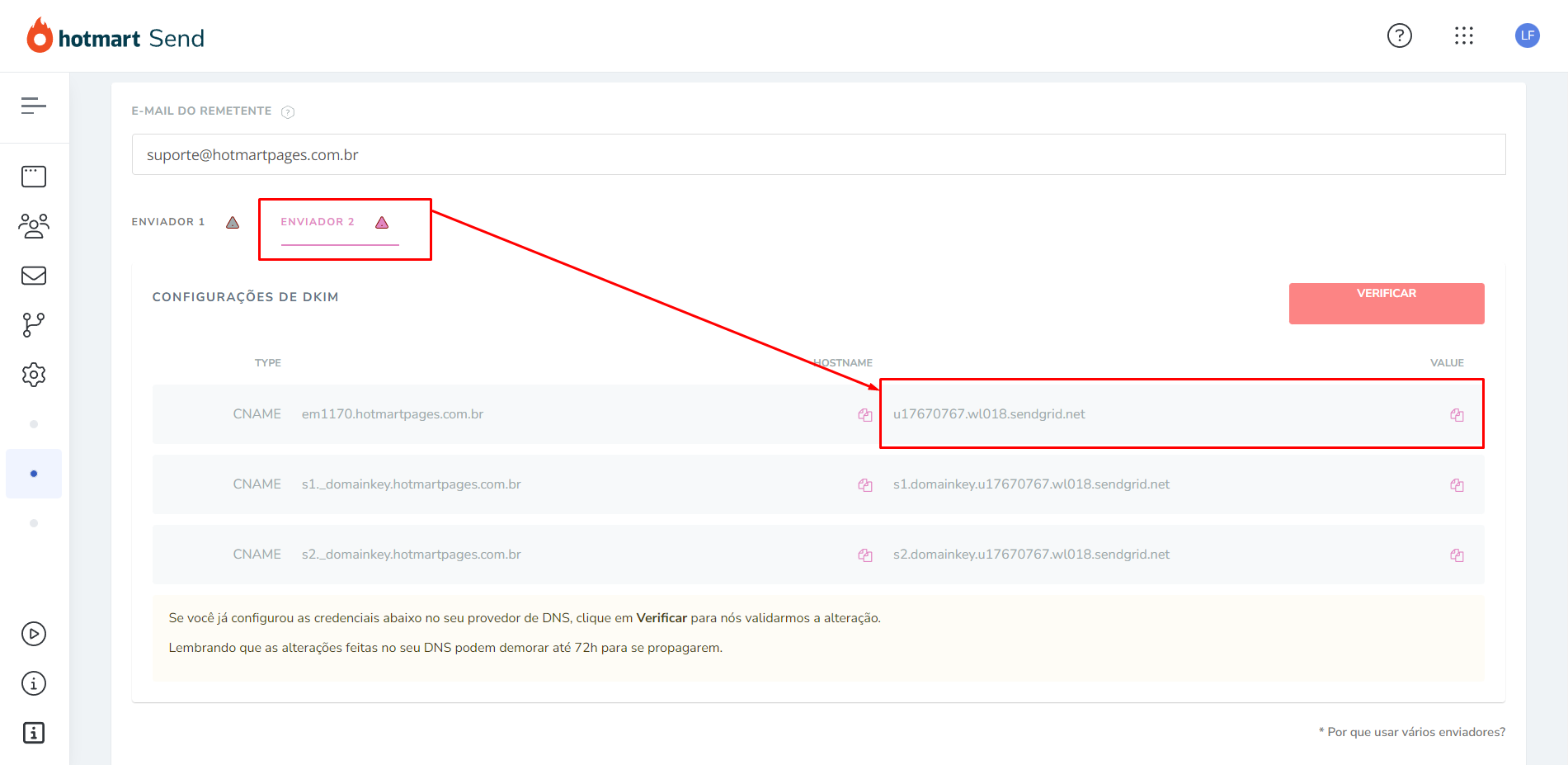Switch to the Enviador 1 tab
This screenshot has height=765, width=1568.
[168, 222]
